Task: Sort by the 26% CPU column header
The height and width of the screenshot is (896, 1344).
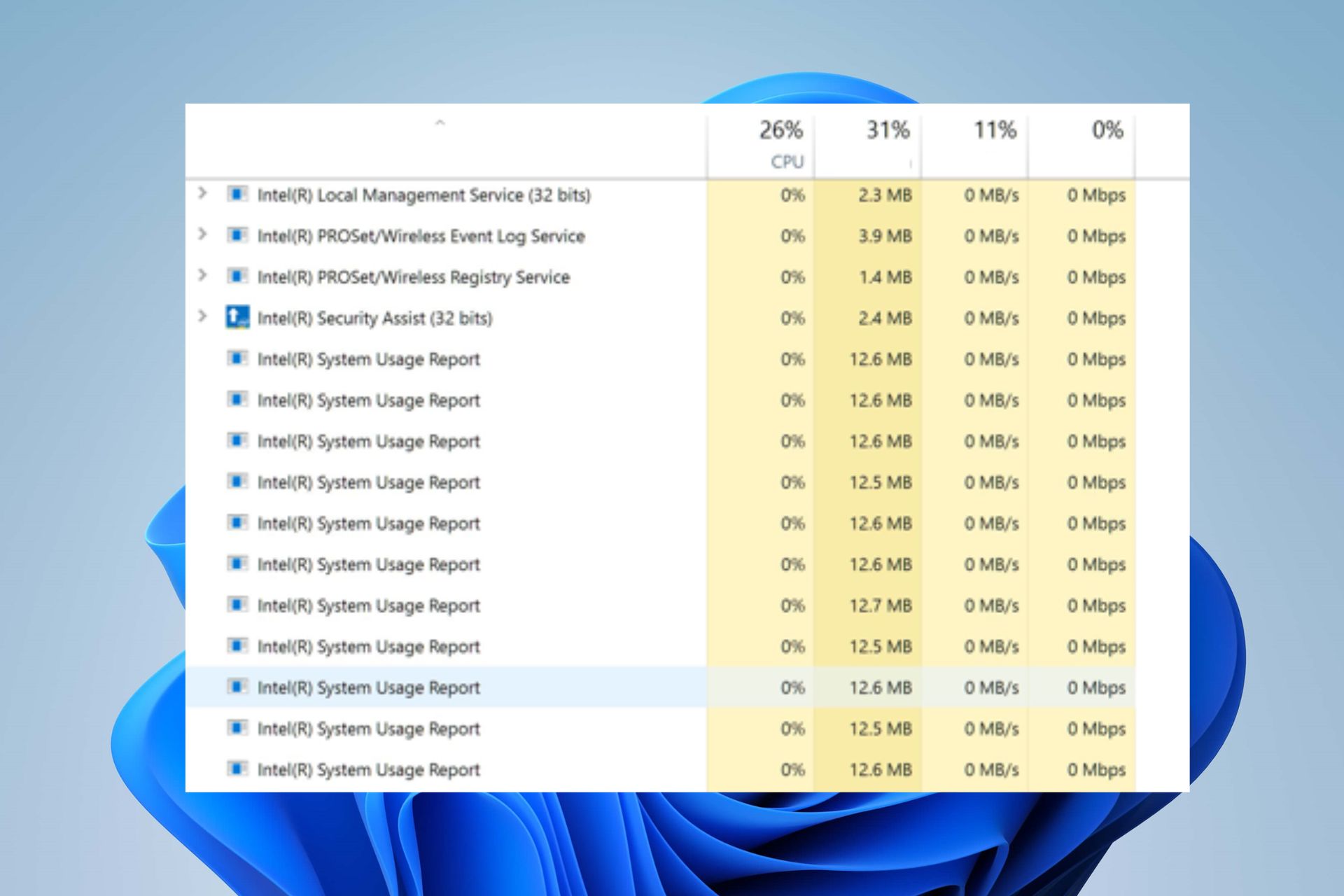Action: click(760, 143)
